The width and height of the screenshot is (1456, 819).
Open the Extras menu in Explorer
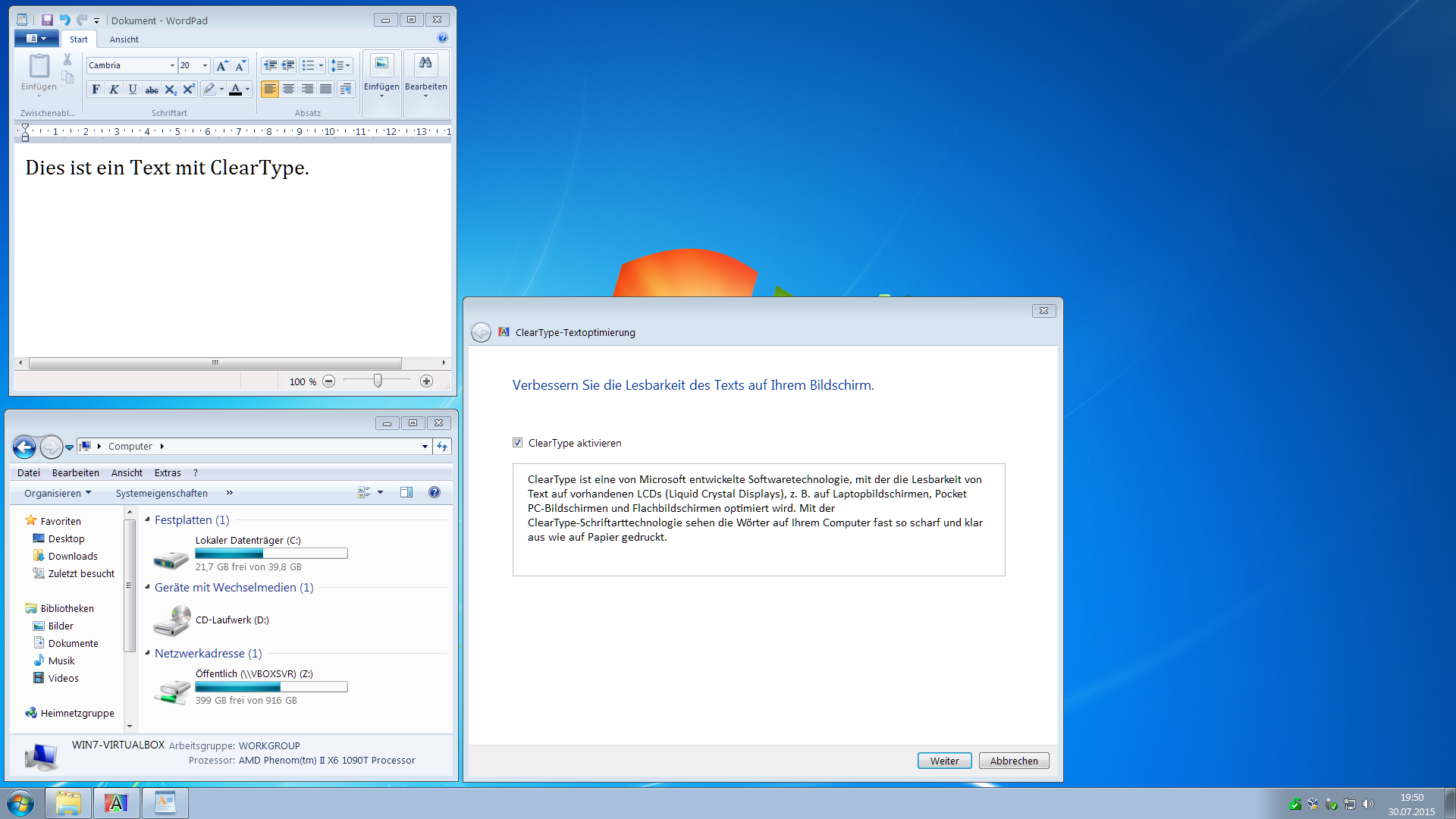click(168, 472)
